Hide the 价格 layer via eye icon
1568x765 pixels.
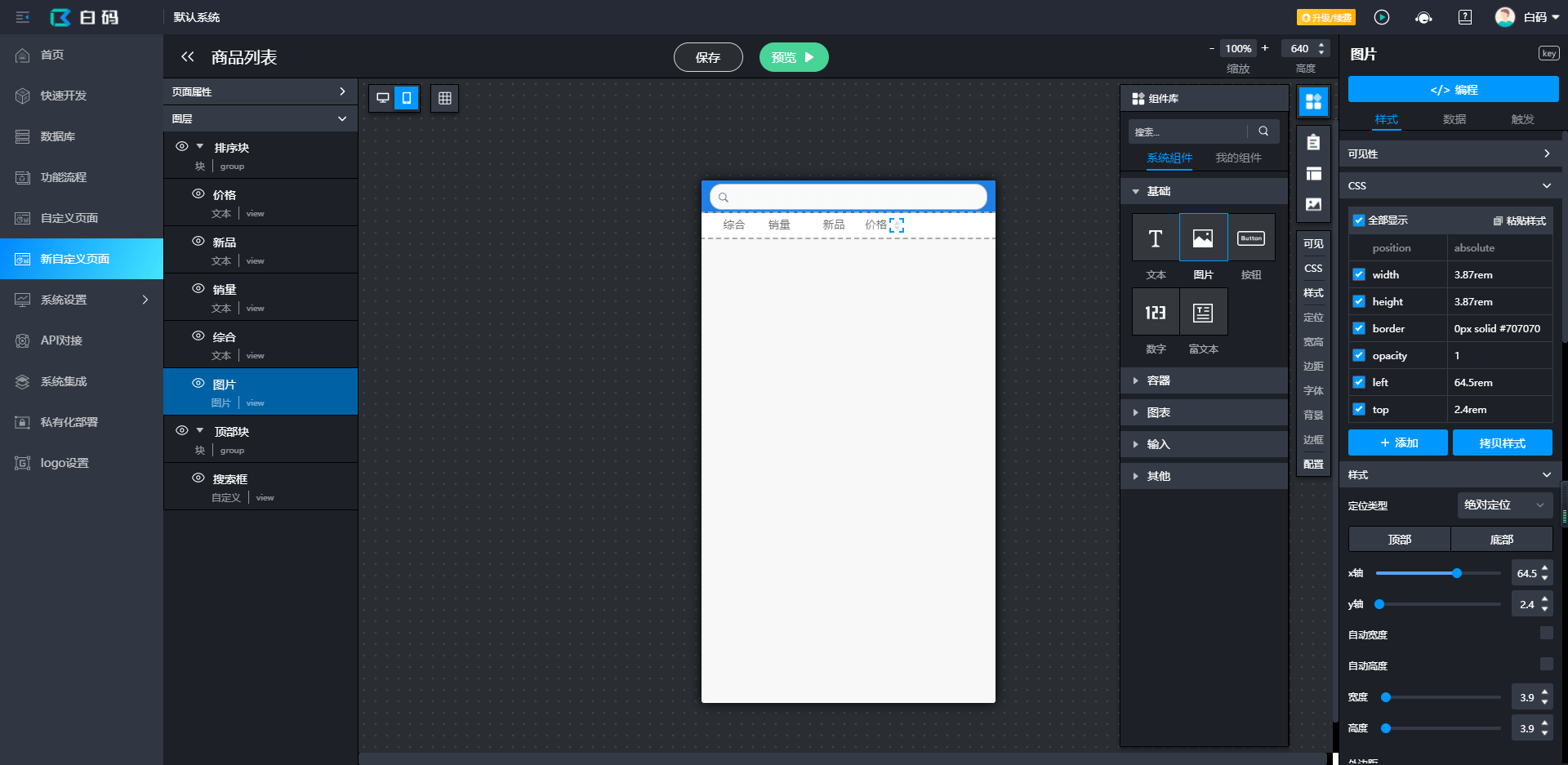coord(198,193)
